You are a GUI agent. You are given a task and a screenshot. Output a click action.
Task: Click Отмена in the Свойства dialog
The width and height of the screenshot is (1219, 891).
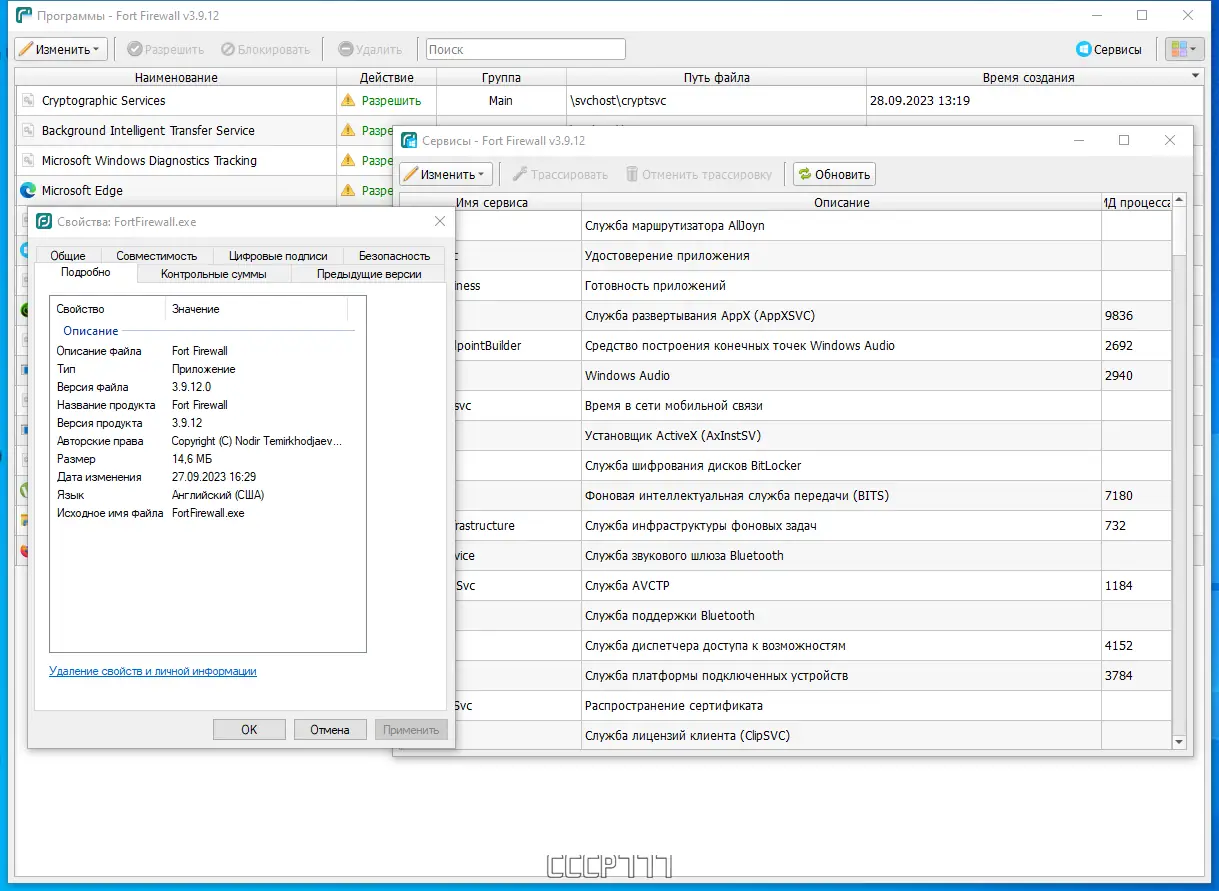click(x=330, y=729)
